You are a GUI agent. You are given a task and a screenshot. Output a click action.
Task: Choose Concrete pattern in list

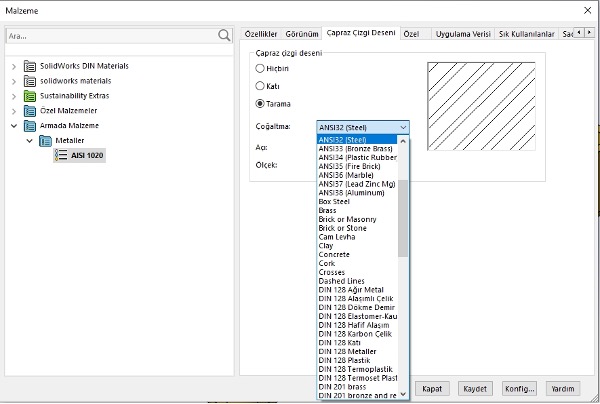pyautogui.click(x=357, y=254)
